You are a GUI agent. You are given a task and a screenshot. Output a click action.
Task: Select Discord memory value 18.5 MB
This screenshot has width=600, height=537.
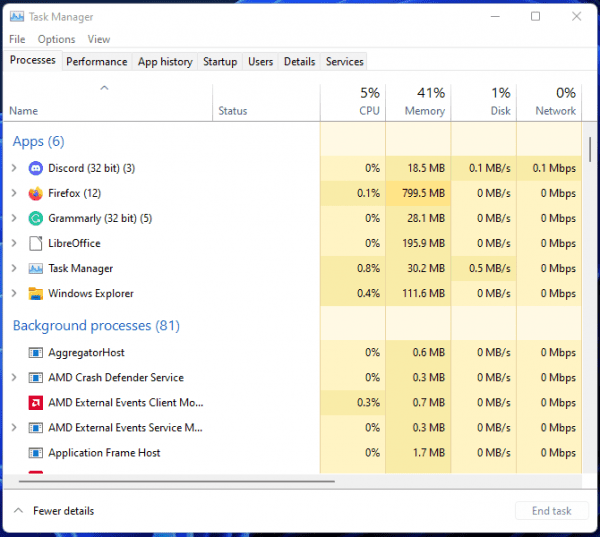[426, 168]
